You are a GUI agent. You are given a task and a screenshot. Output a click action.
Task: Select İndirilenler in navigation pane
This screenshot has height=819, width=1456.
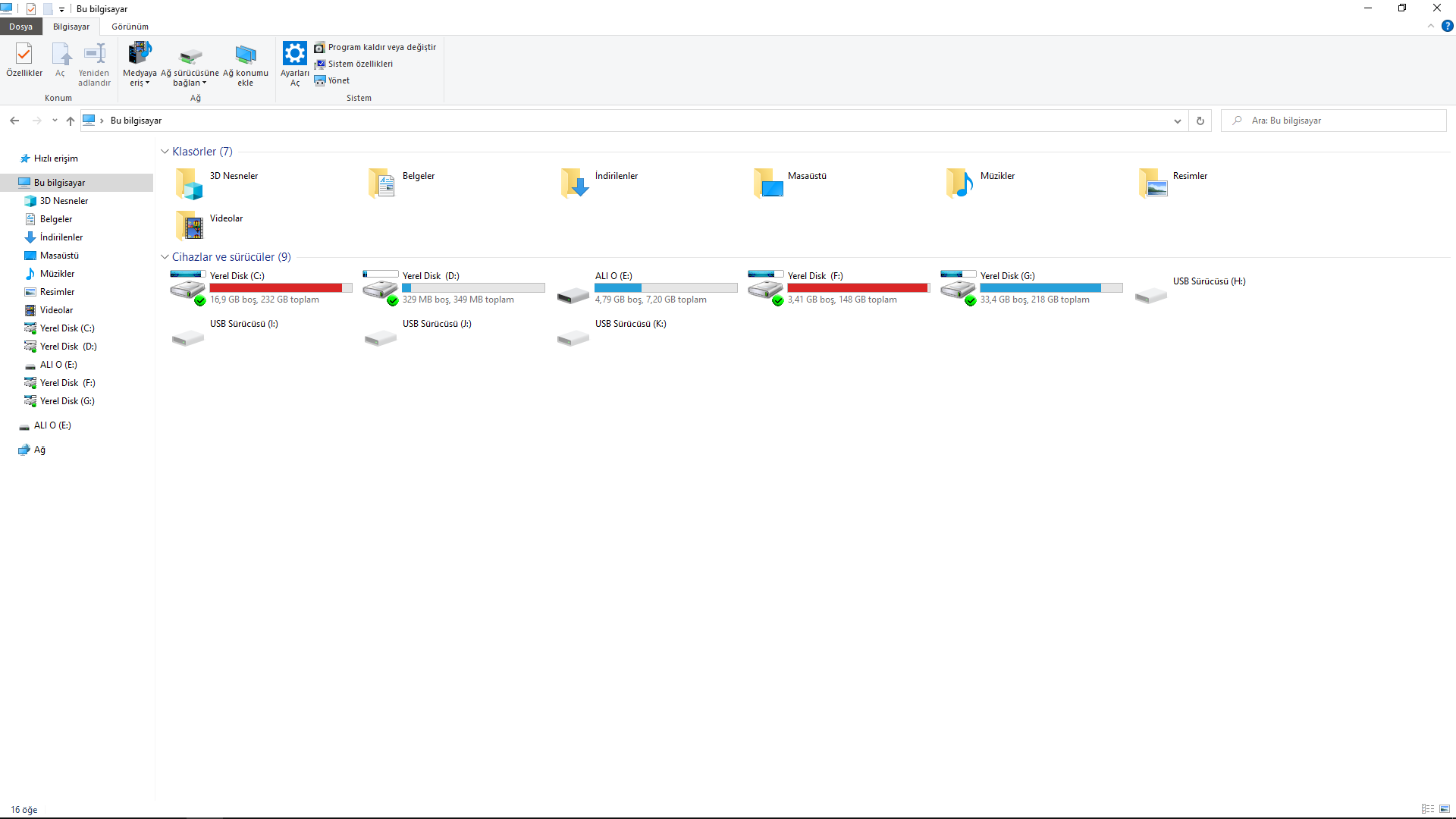(61, 237)
